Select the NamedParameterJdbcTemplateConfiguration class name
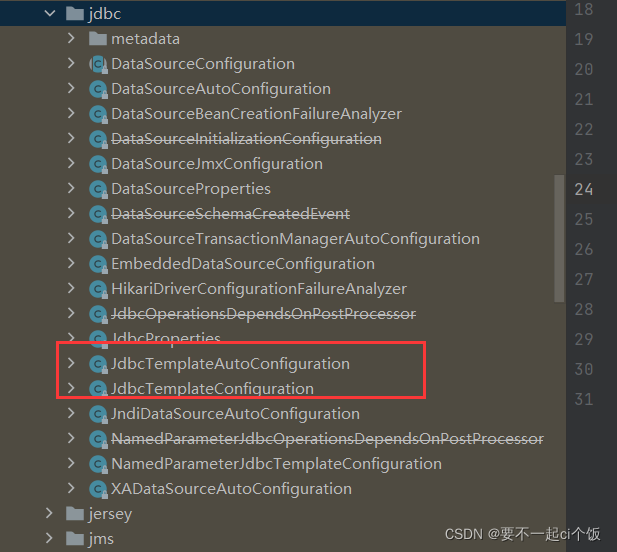 [277, 464]
